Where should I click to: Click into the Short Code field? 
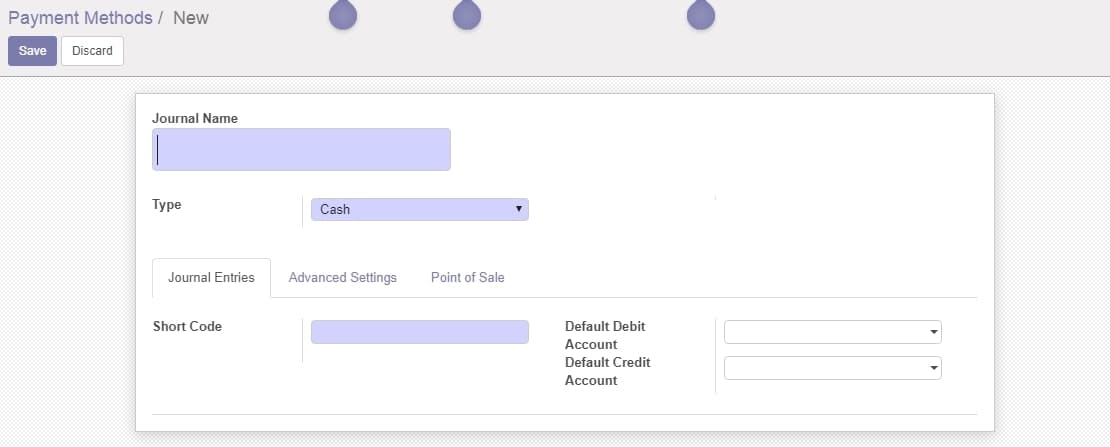420,332
